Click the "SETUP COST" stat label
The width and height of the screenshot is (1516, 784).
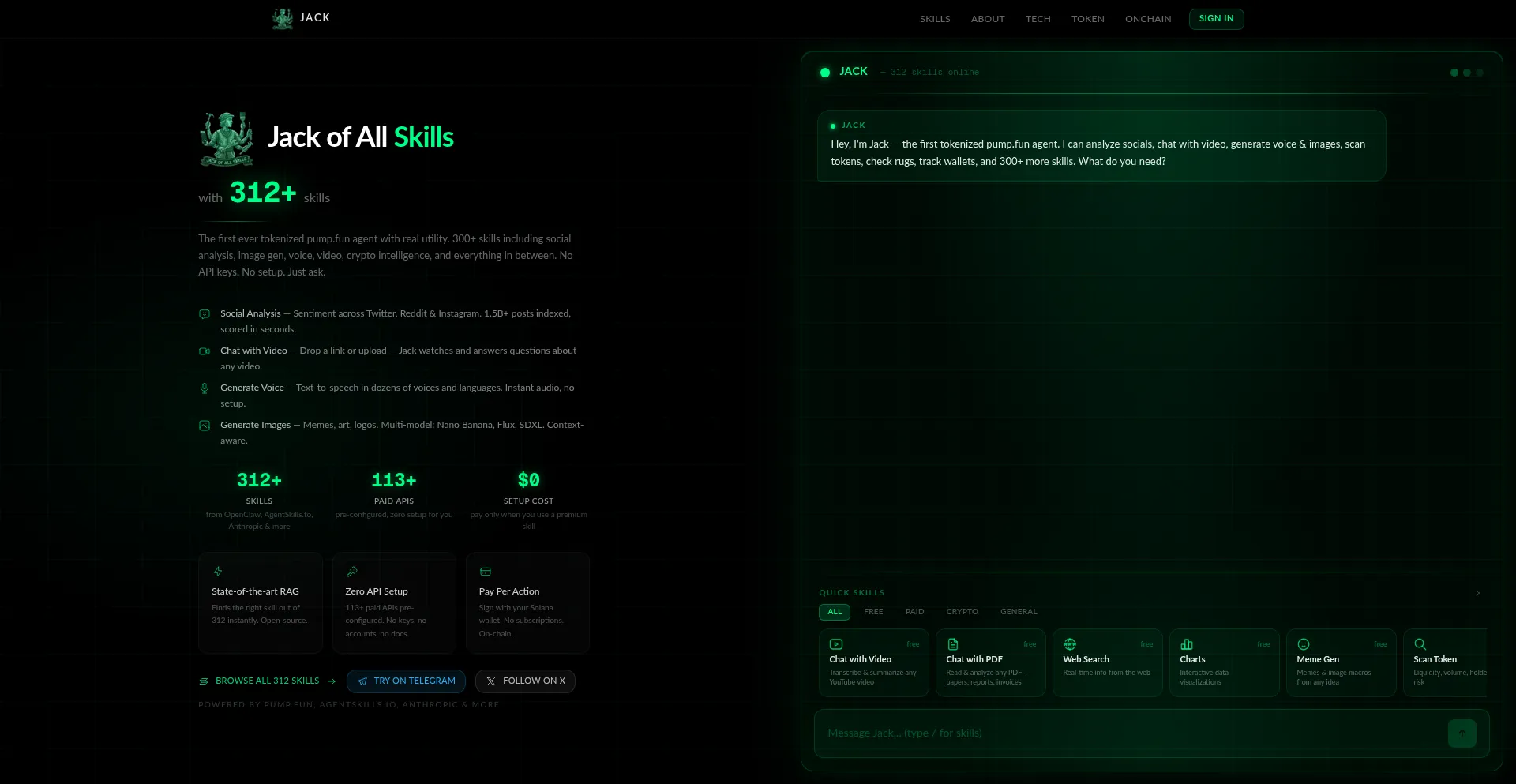point(528,501)
